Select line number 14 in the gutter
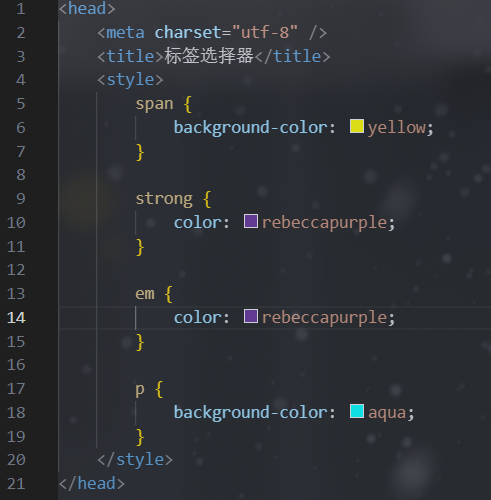Image resolution: width=491 pixels, height=500 pixels. (16, 317)
